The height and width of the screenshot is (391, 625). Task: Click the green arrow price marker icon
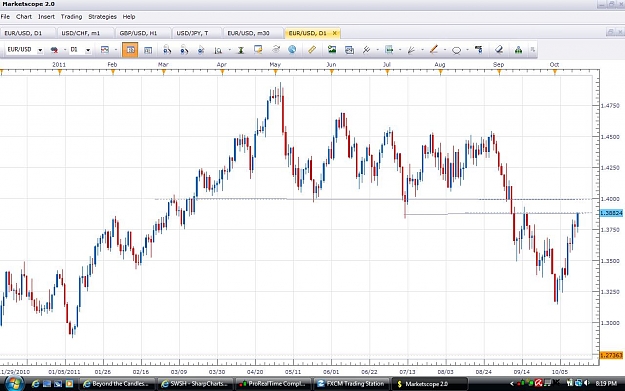coord(389,50)
